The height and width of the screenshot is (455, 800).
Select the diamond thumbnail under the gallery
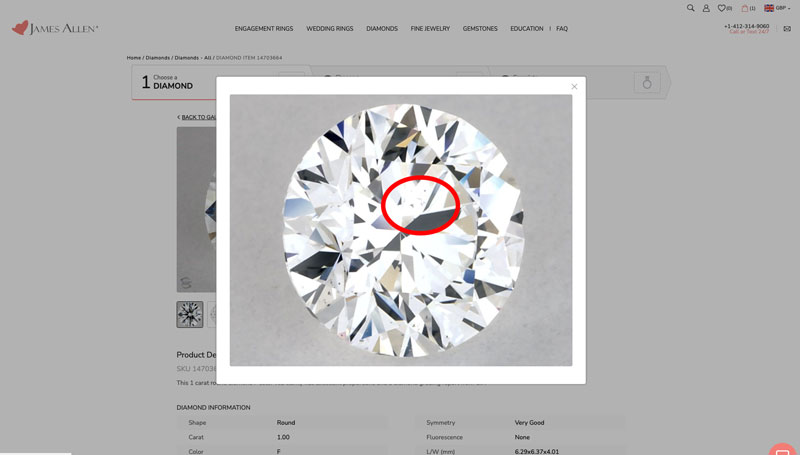click(x=190, y=314)
